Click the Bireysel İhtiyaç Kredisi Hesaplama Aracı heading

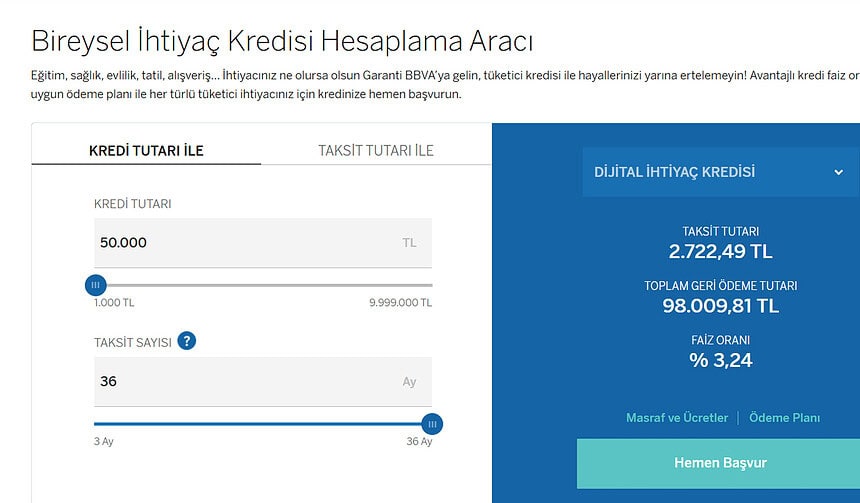tap(282, 41)
